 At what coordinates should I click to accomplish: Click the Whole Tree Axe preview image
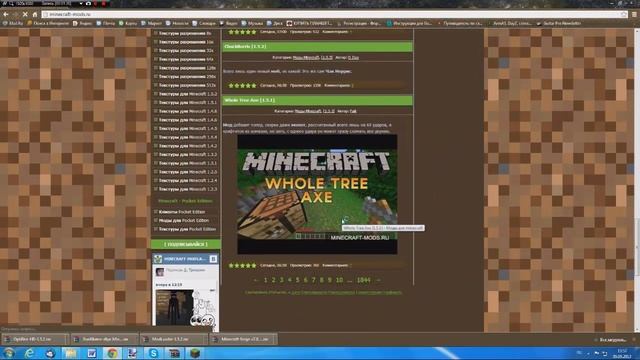pyautogui.click(x=317, y=195)
